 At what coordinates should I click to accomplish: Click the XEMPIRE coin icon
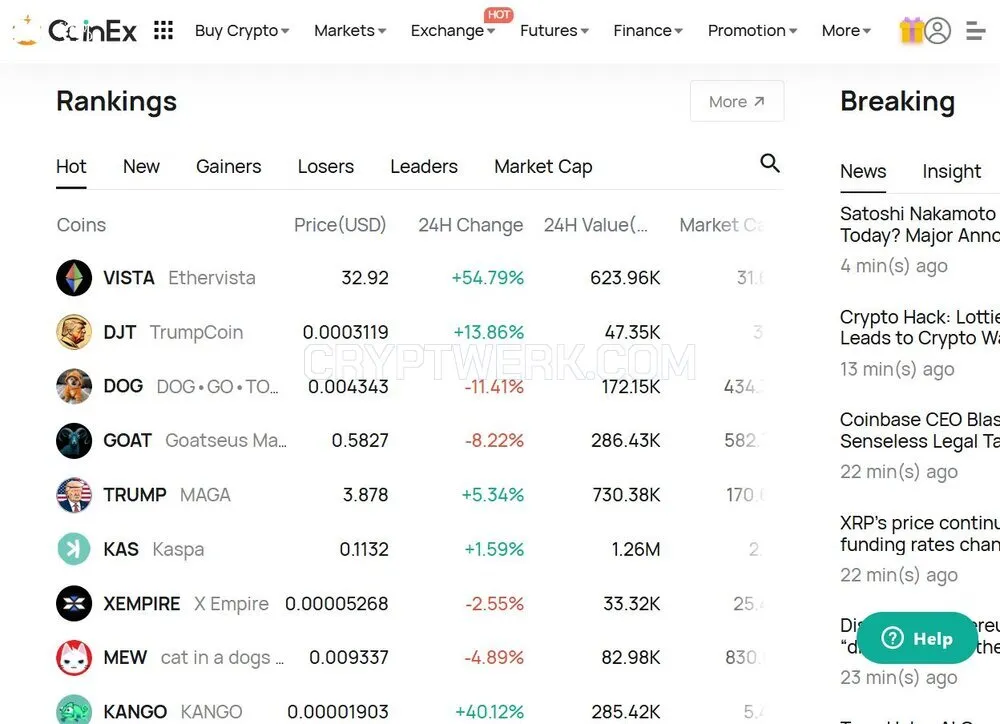(x=74, y=603)
